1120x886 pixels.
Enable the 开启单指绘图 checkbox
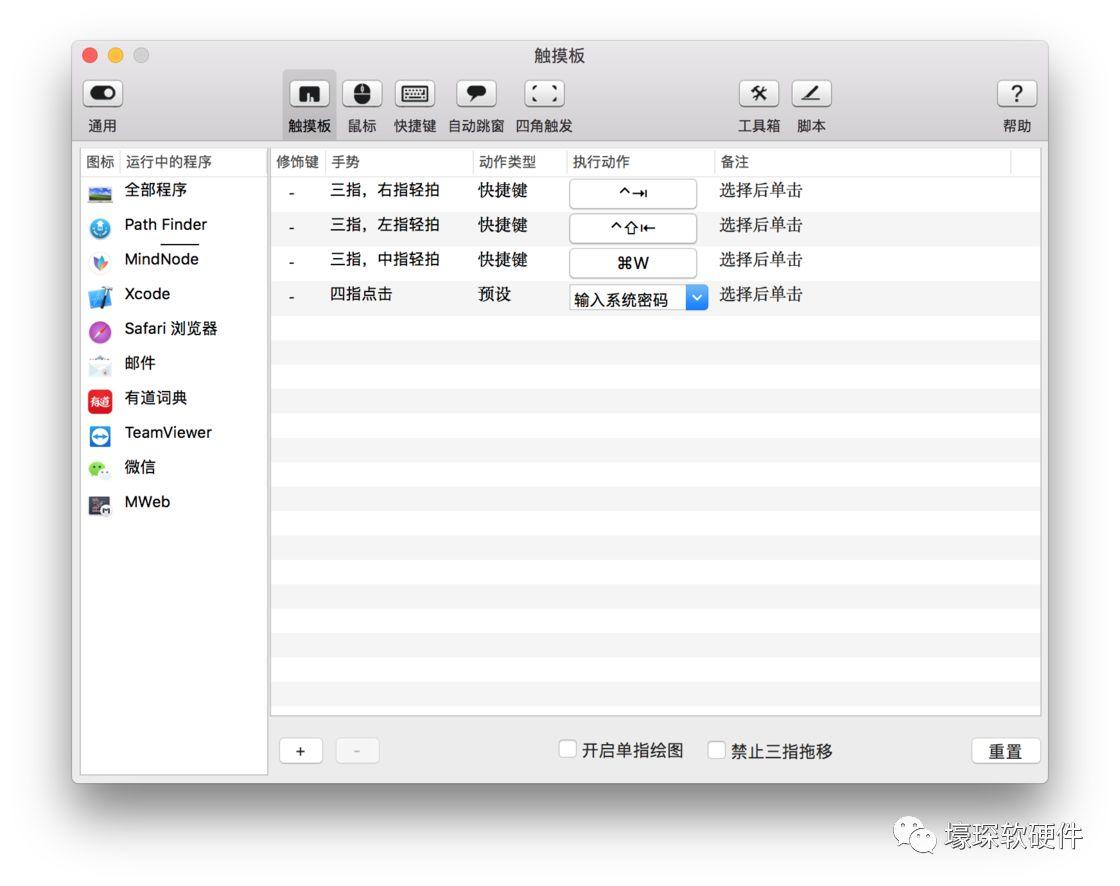[x=568, y=749]
